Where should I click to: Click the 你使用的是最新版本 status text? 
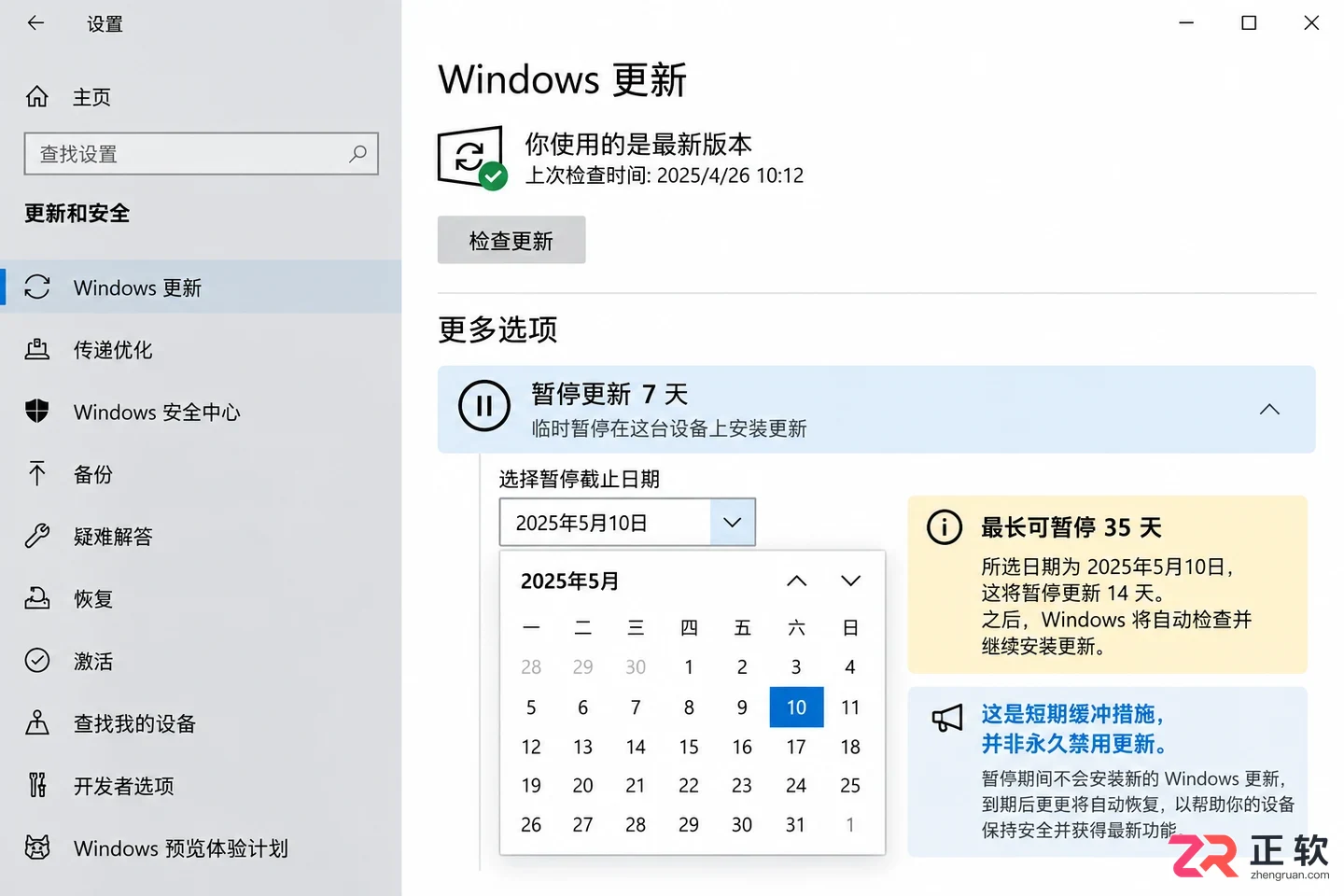coord(638,144)
